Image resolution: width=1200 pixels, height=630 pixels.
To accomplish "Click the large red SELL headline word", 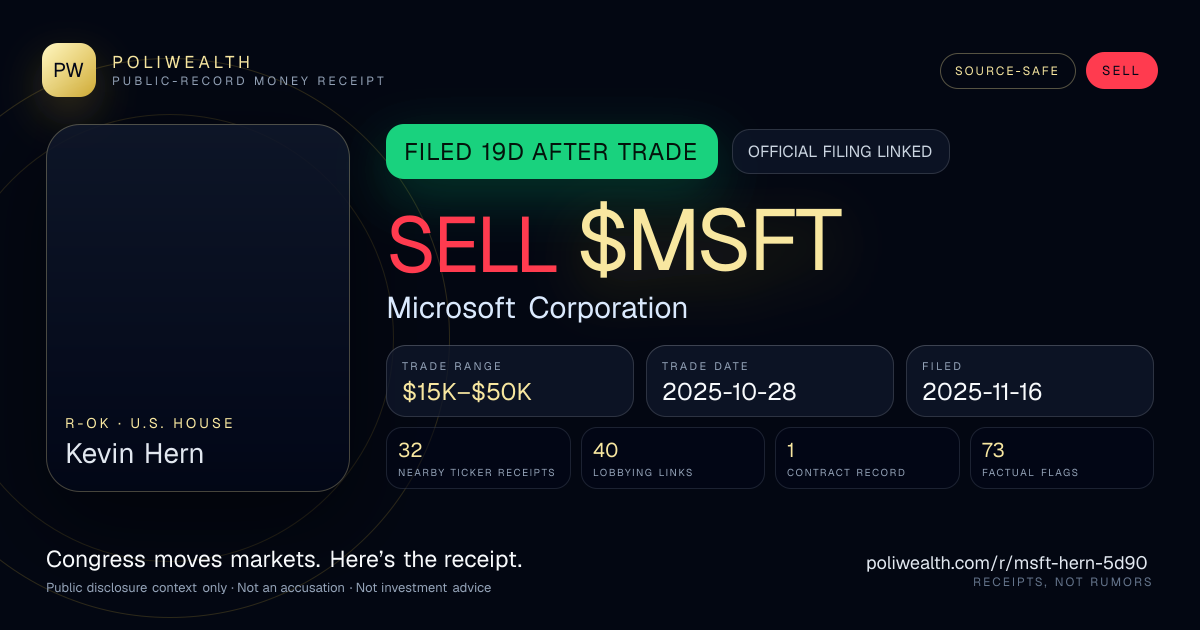I will 473,242.
